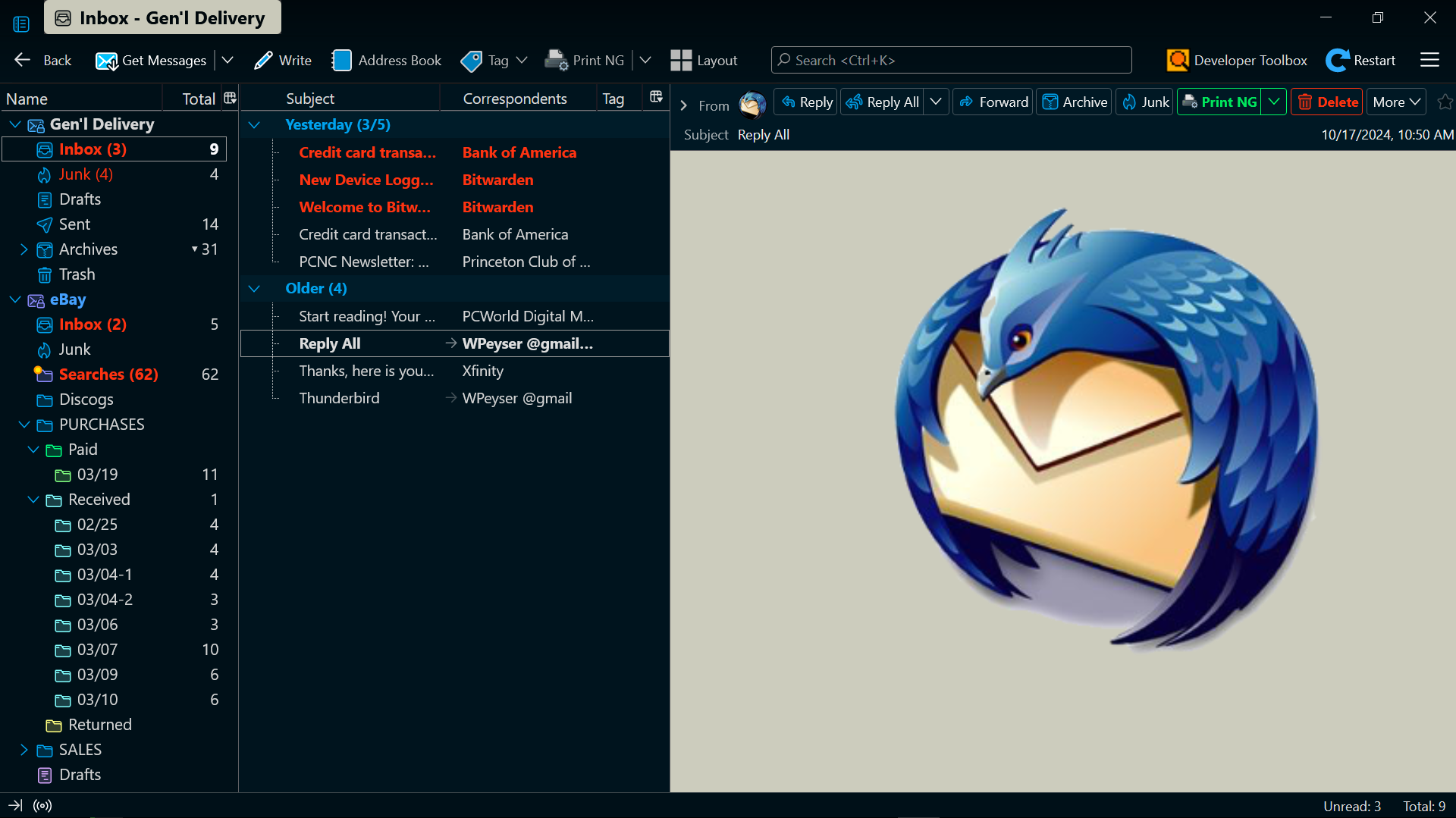Reply to the message
This screenshot has width=1456, height=818.
pyautogui.click(x=805, y=102)
